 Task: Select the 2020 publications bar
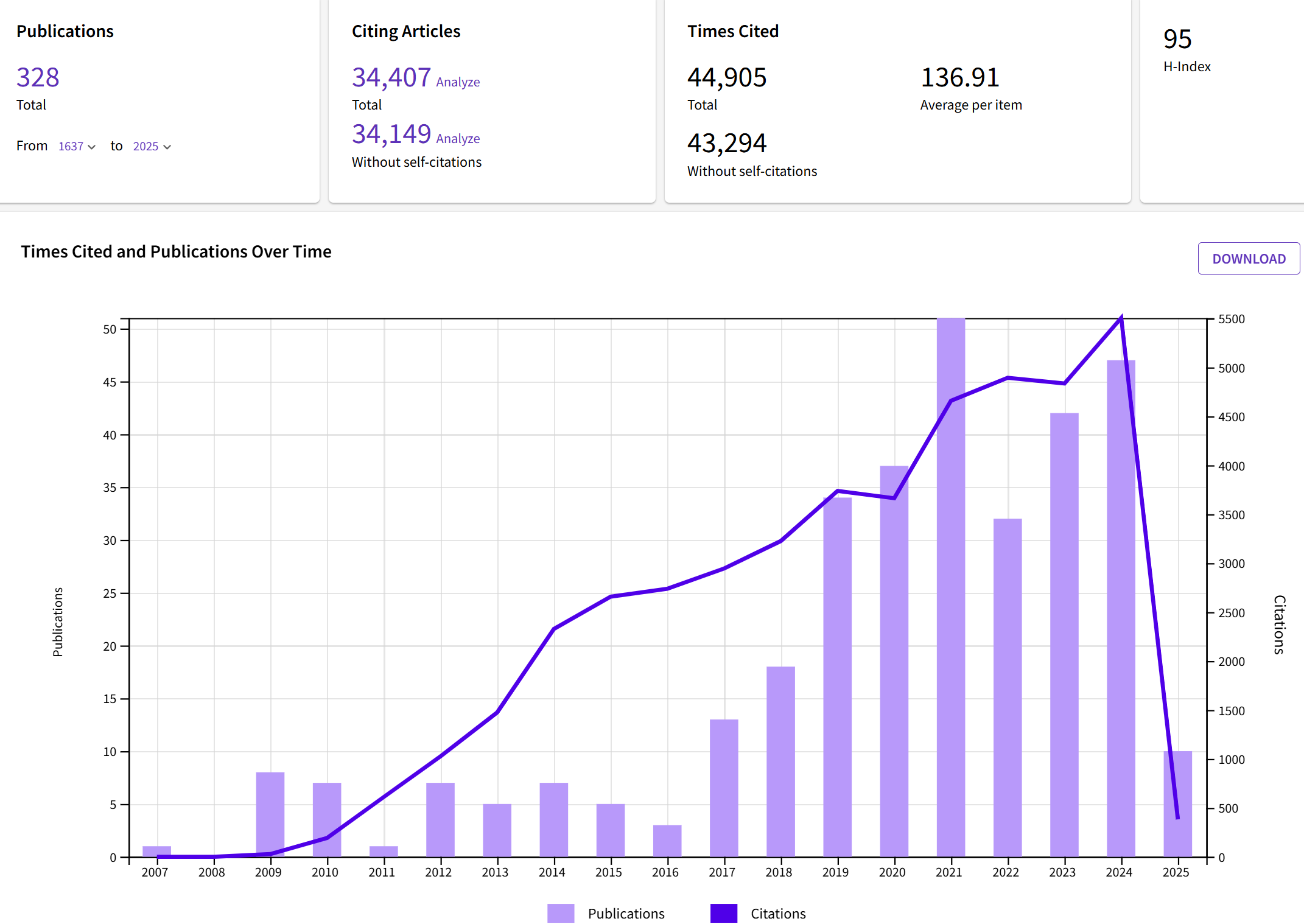894,662
